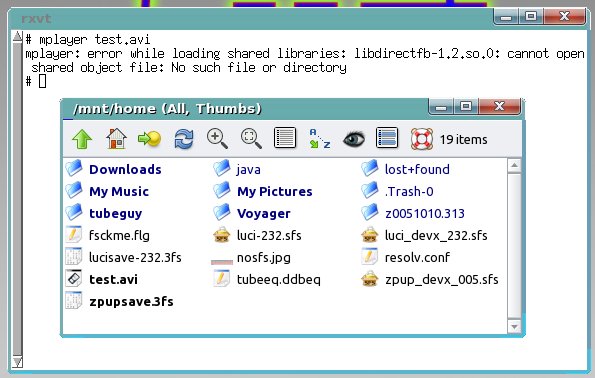
Task: Select luci_devx_232.sfs file
Action: click(x=424, y=235)
